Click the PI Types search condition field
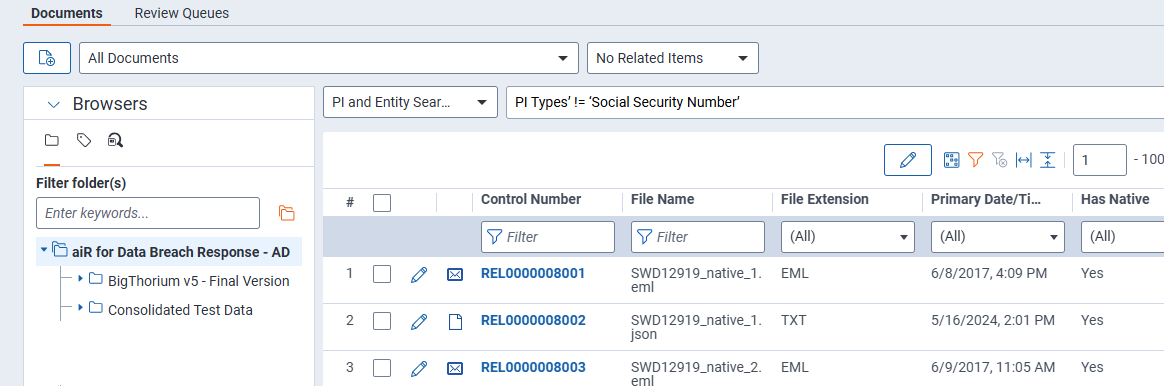Viewport: 1164px width, 386px height. click(x=835, y=102)
